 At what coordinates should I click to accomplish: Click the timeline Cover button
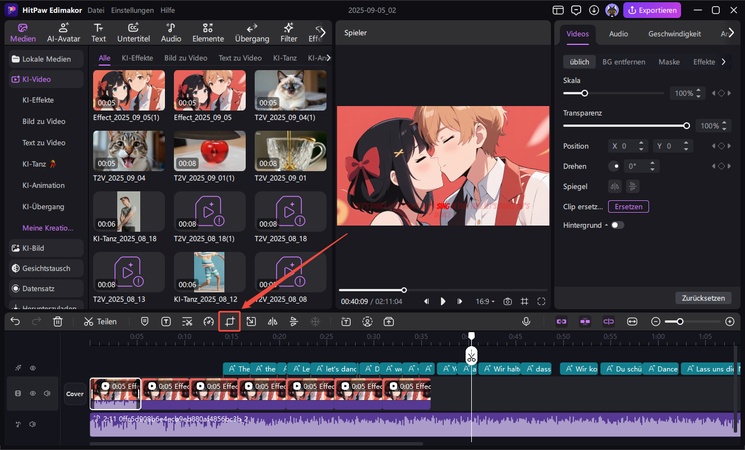click(x=75, y=394)
